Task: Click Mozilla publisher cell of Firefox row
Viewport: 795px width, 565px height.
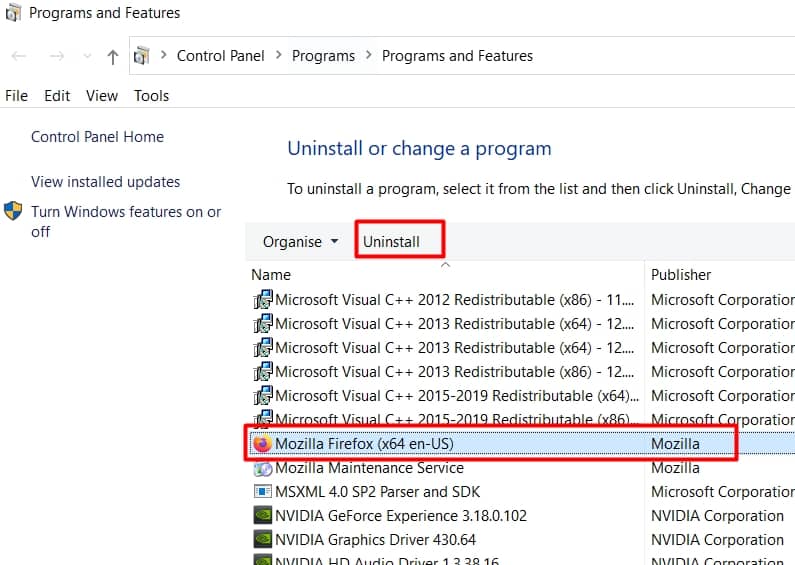Action: coord(675,444)
